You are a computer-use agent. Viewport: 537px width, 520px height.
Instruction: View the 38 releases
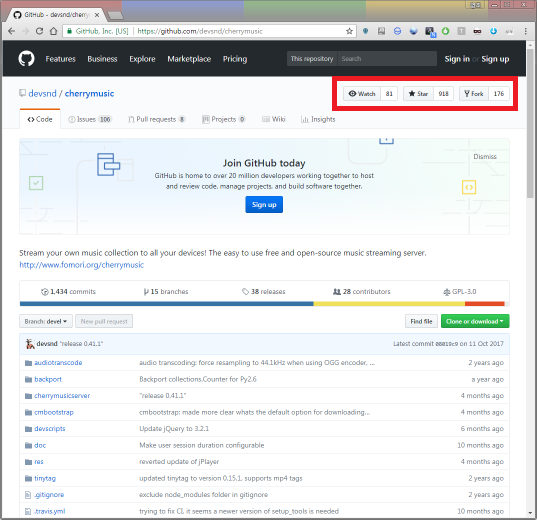point(263,292)
